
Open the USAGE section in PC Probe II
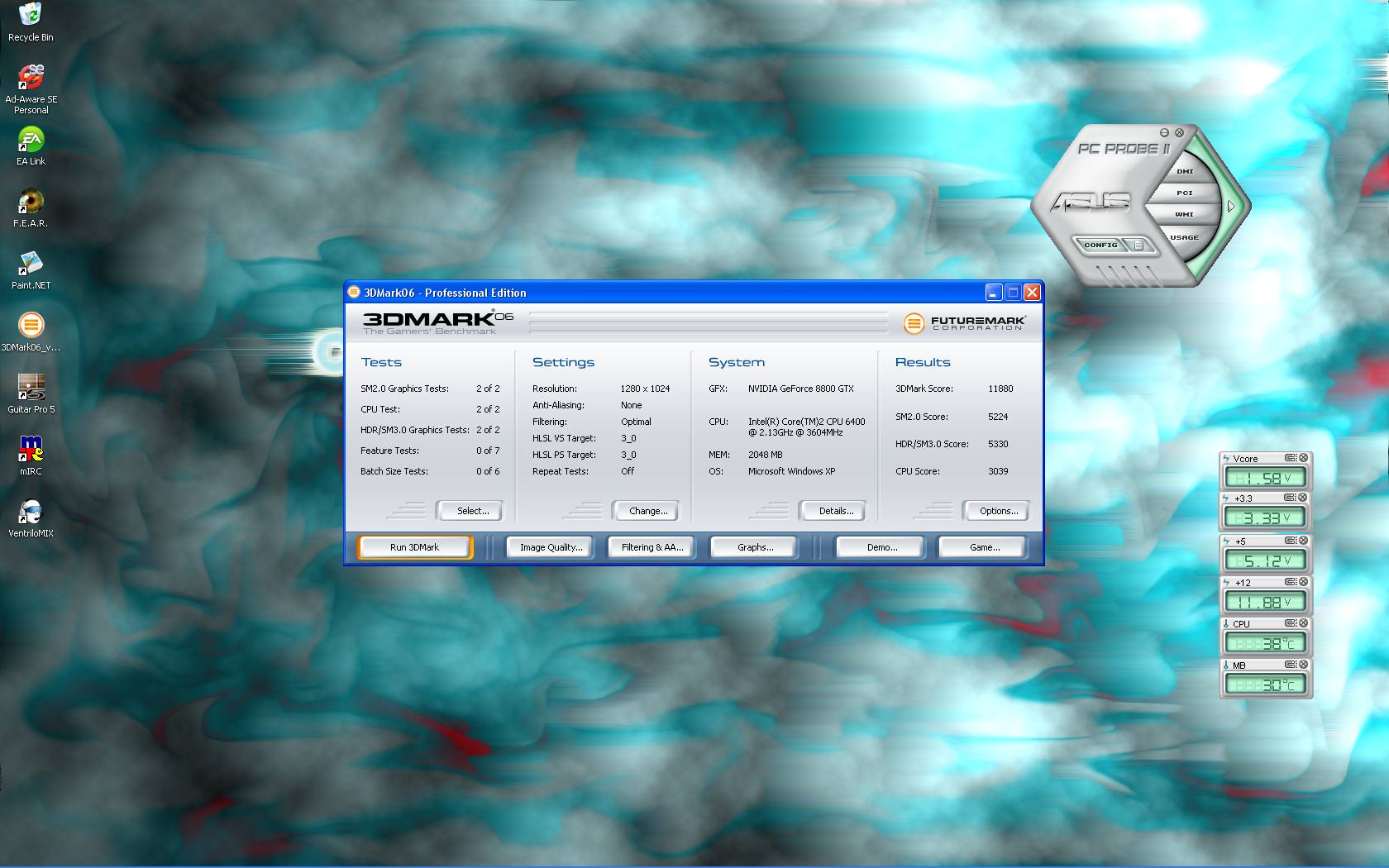1184,237
